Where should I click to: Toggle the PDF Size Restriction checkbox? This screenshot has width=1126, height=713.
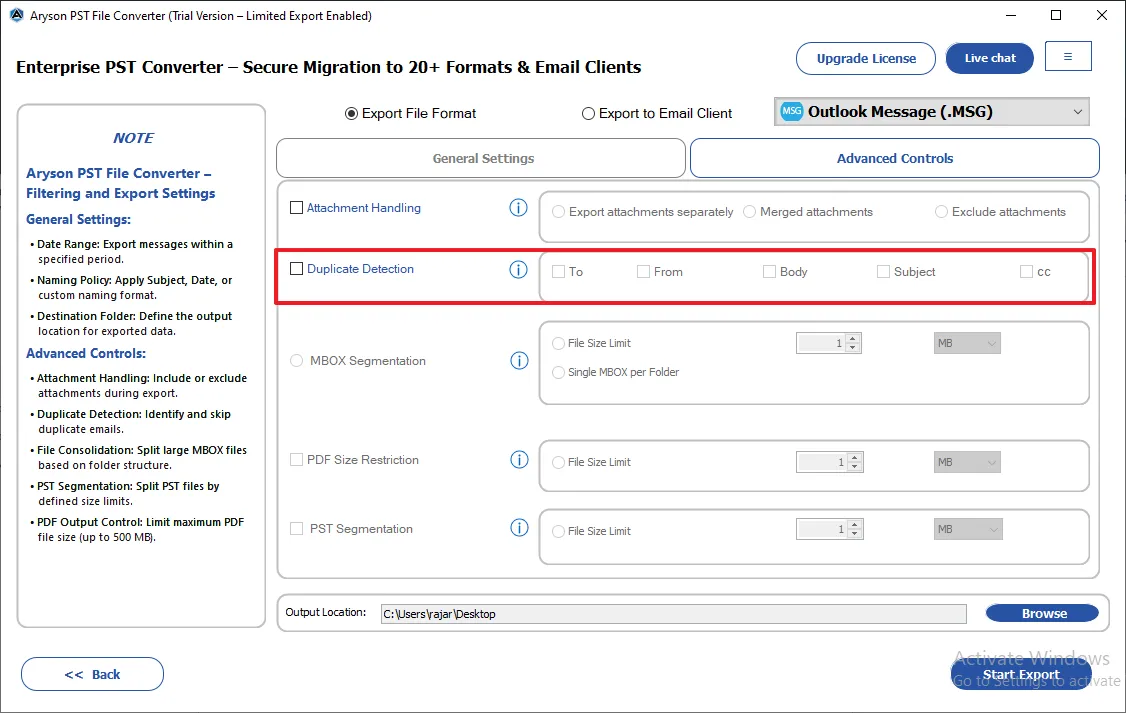tap(296, 460)
